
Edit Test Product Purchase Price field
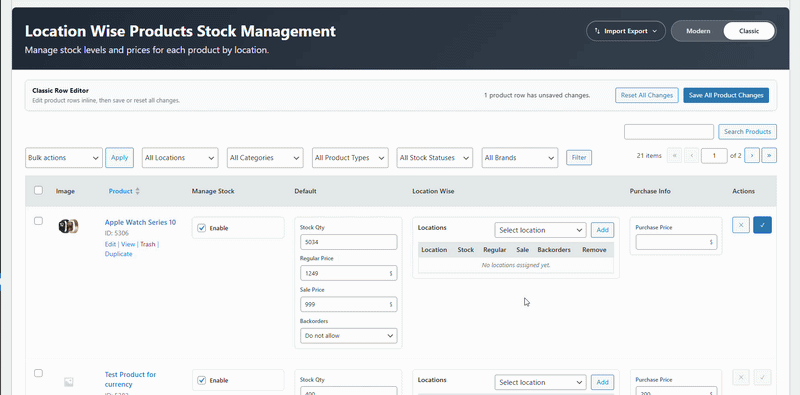click(x=676, y=392)
